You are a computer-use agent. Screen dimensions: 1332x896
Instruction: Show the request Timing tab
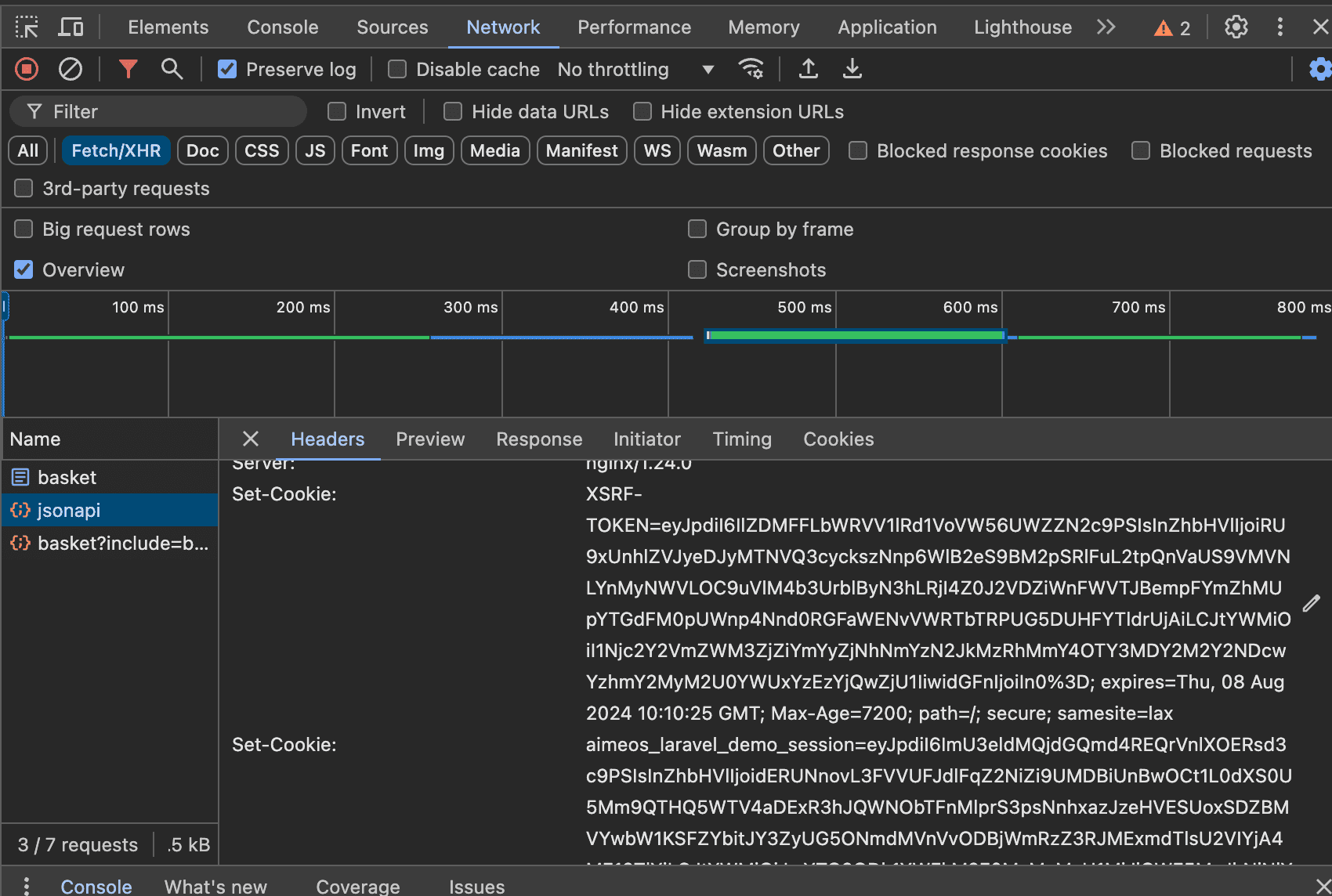pos(742,439)
